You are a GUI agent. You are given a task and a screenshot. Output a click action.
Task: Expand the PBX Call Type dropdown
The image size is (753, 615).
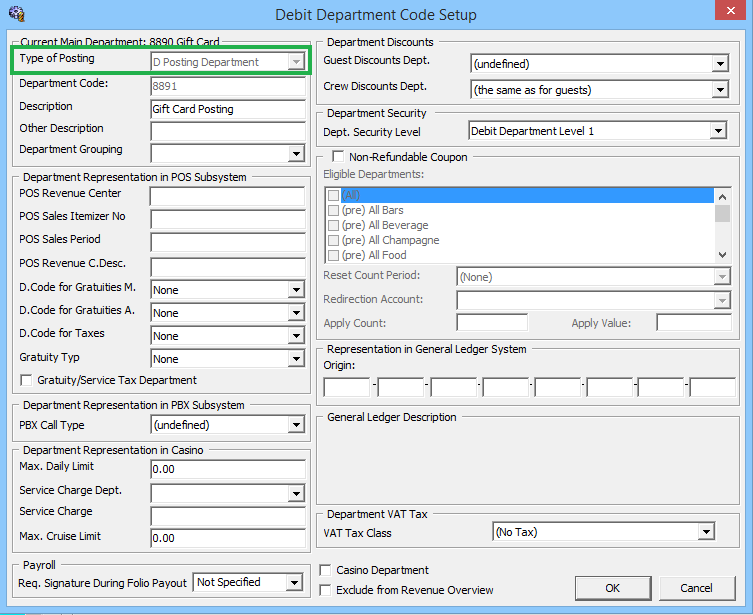(296, 424)
